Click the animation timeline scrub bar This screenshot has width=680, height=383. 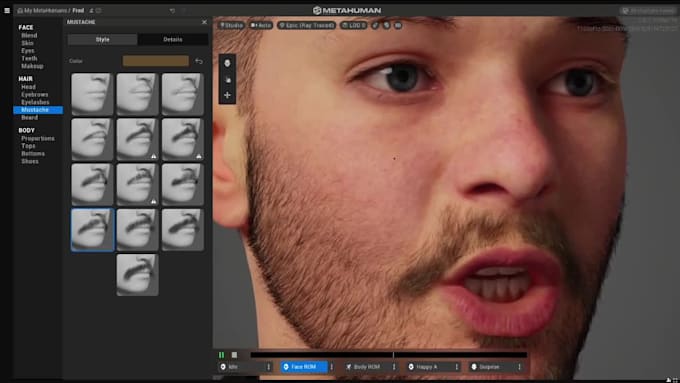(389, 355)
